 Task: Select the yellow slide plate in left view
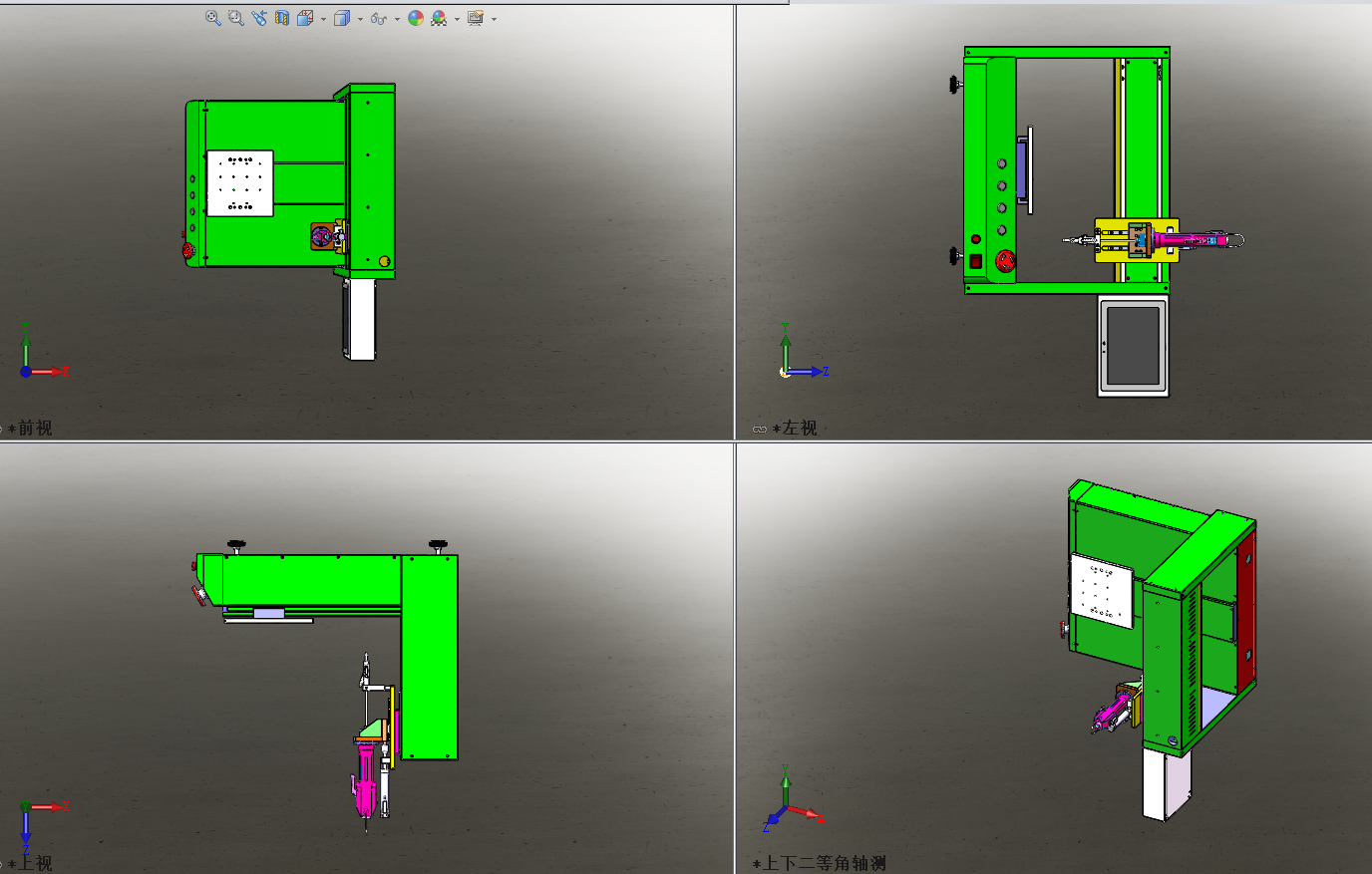[1137, 240]
